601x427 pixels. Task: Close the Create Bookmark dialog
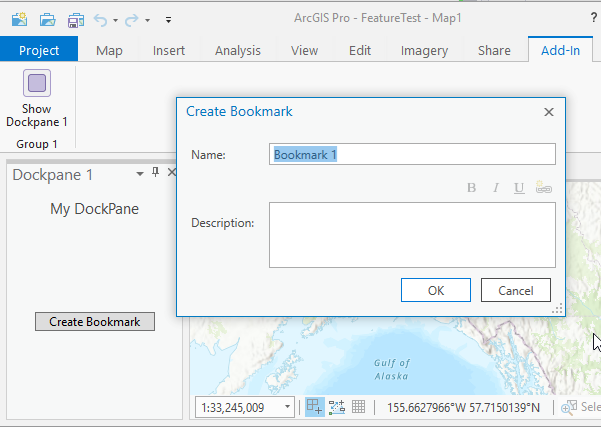[549, 112]
